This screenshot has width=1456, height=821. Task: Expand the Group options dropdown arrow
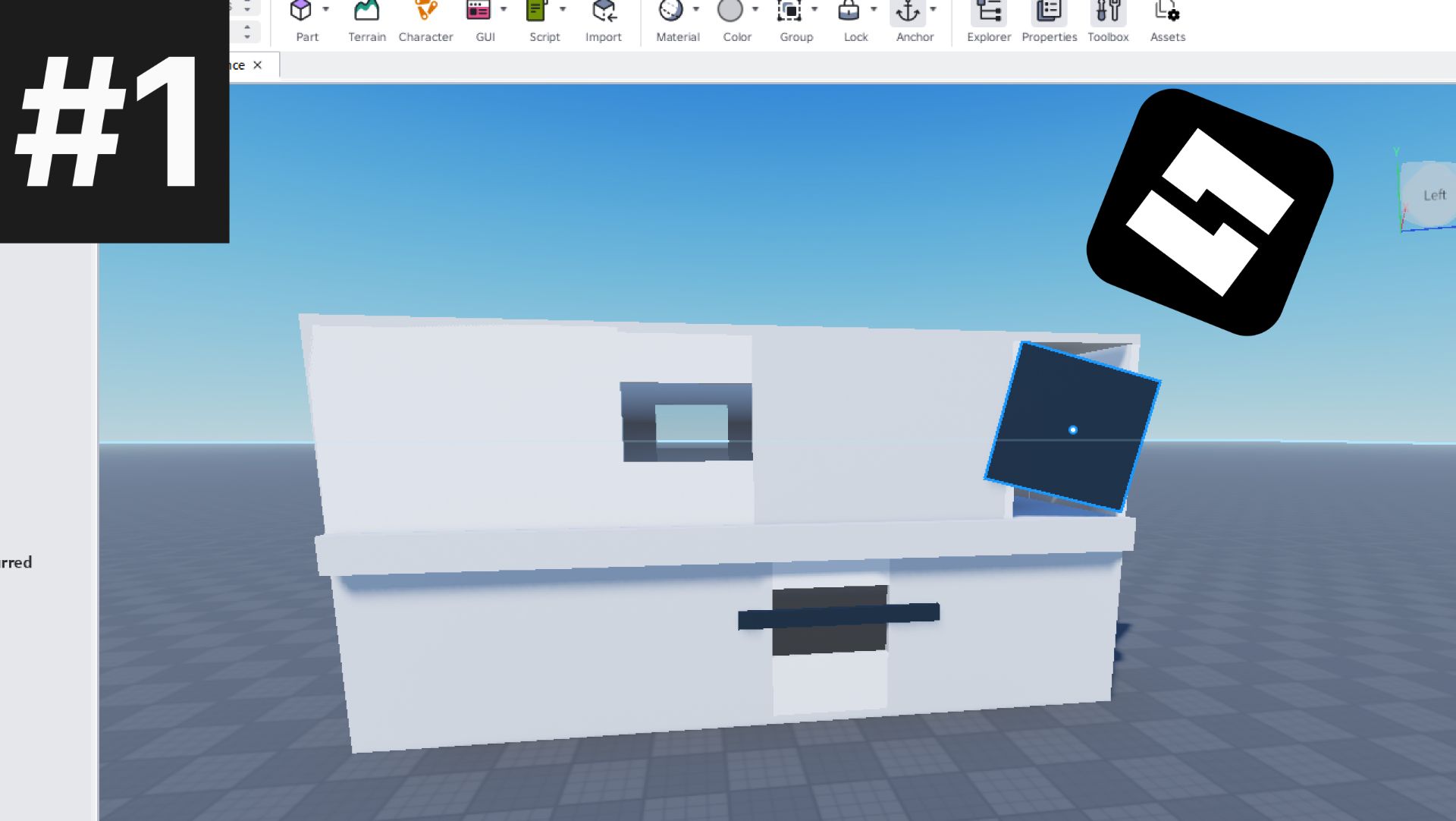(x=814, y=9)
